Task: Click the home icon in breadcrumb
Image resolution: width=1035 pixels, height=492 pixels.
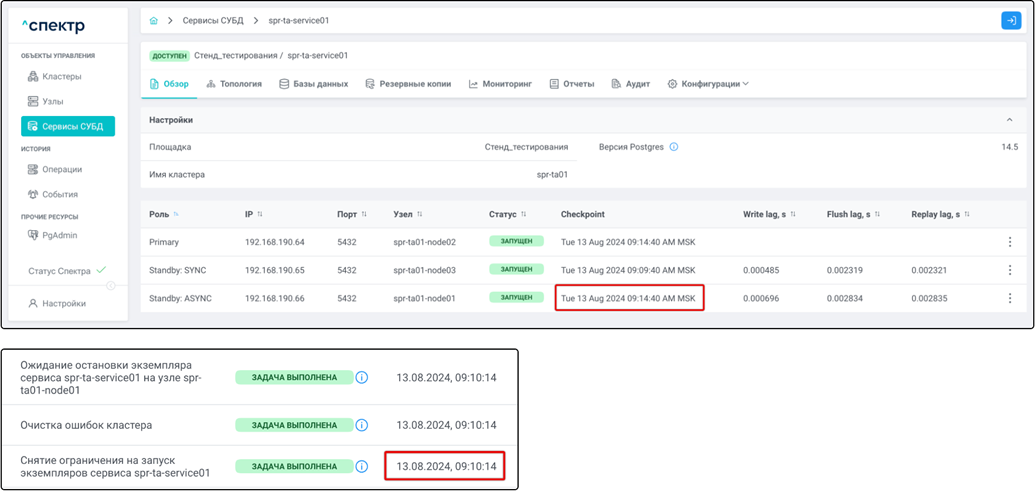Action: pyautogui.click(x=153, y=20)
